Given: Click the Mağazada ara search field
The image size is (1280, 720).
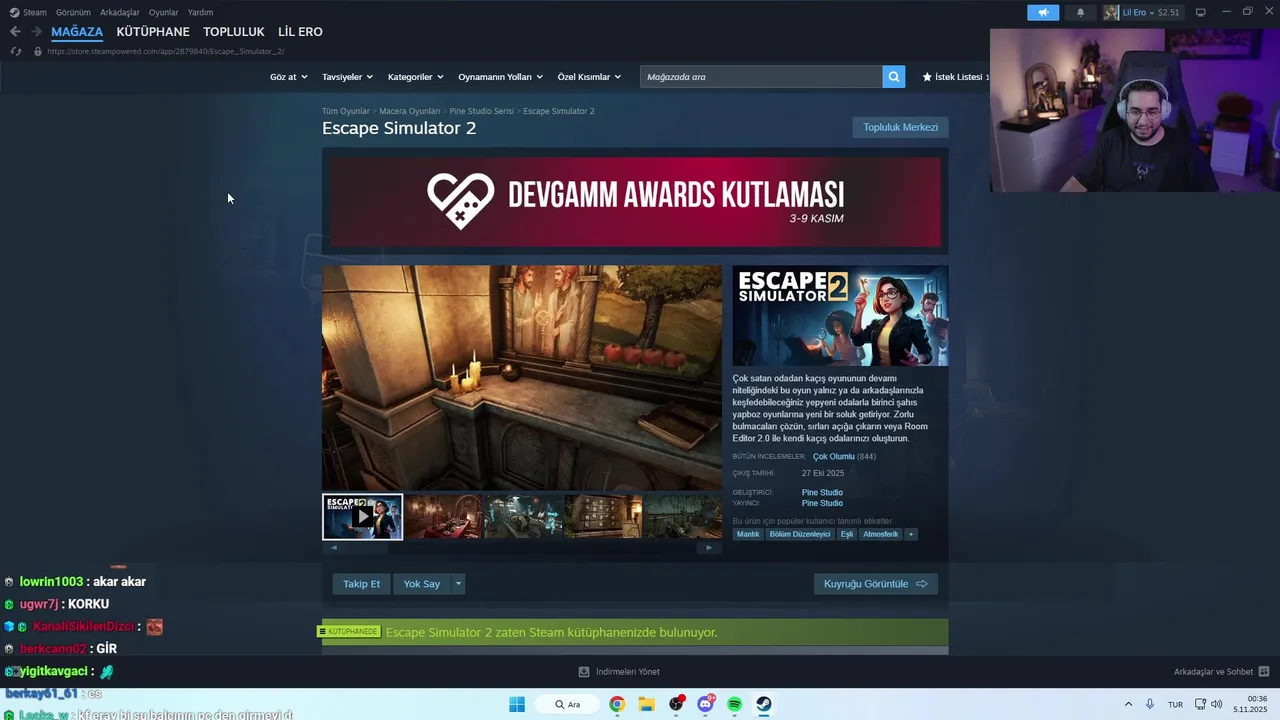Looking at the screenshot, I should pos(761,76).
